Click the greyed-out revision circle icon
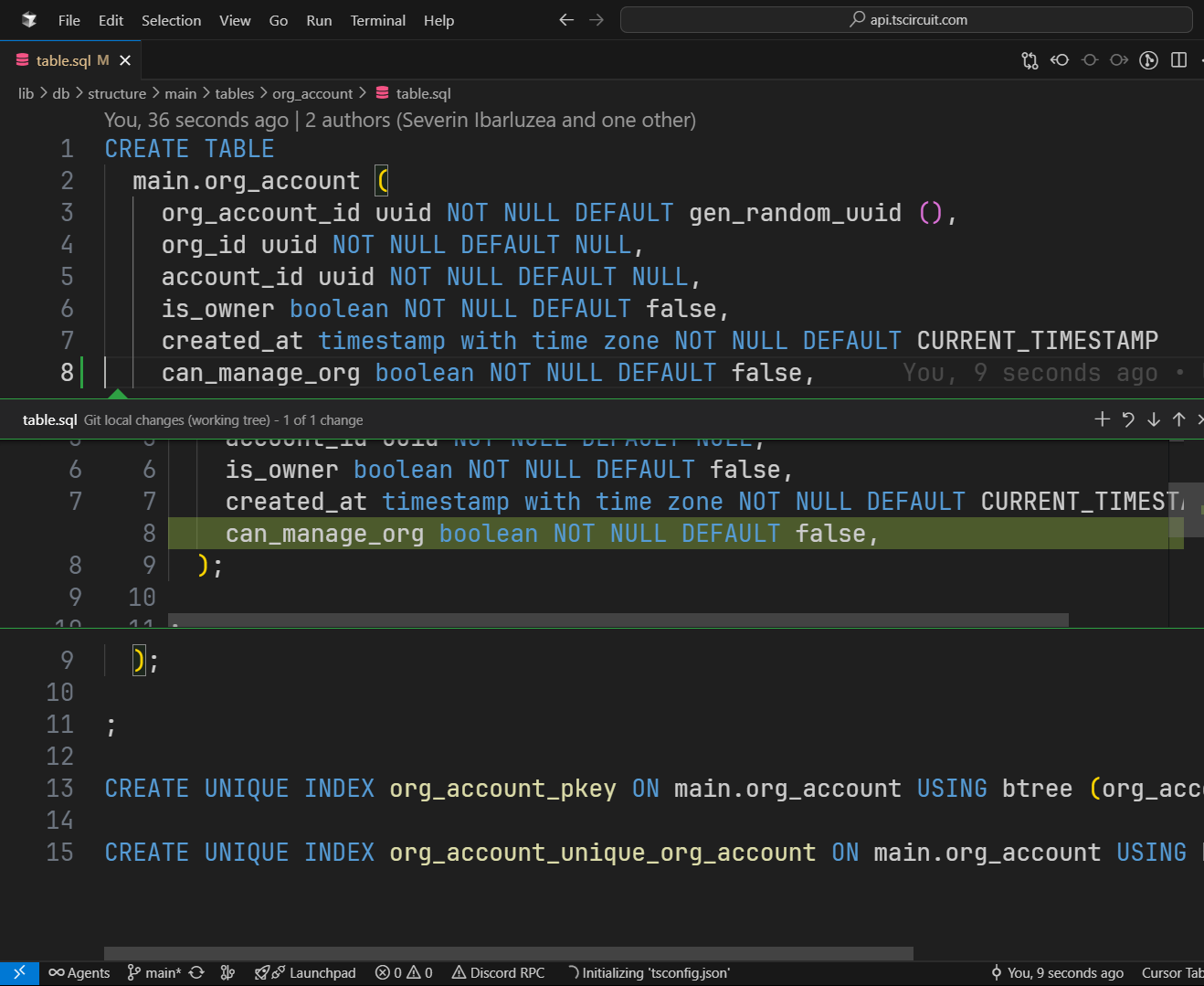The width and height of the screenshot is (1204, 986). (x=1090, y=60)
